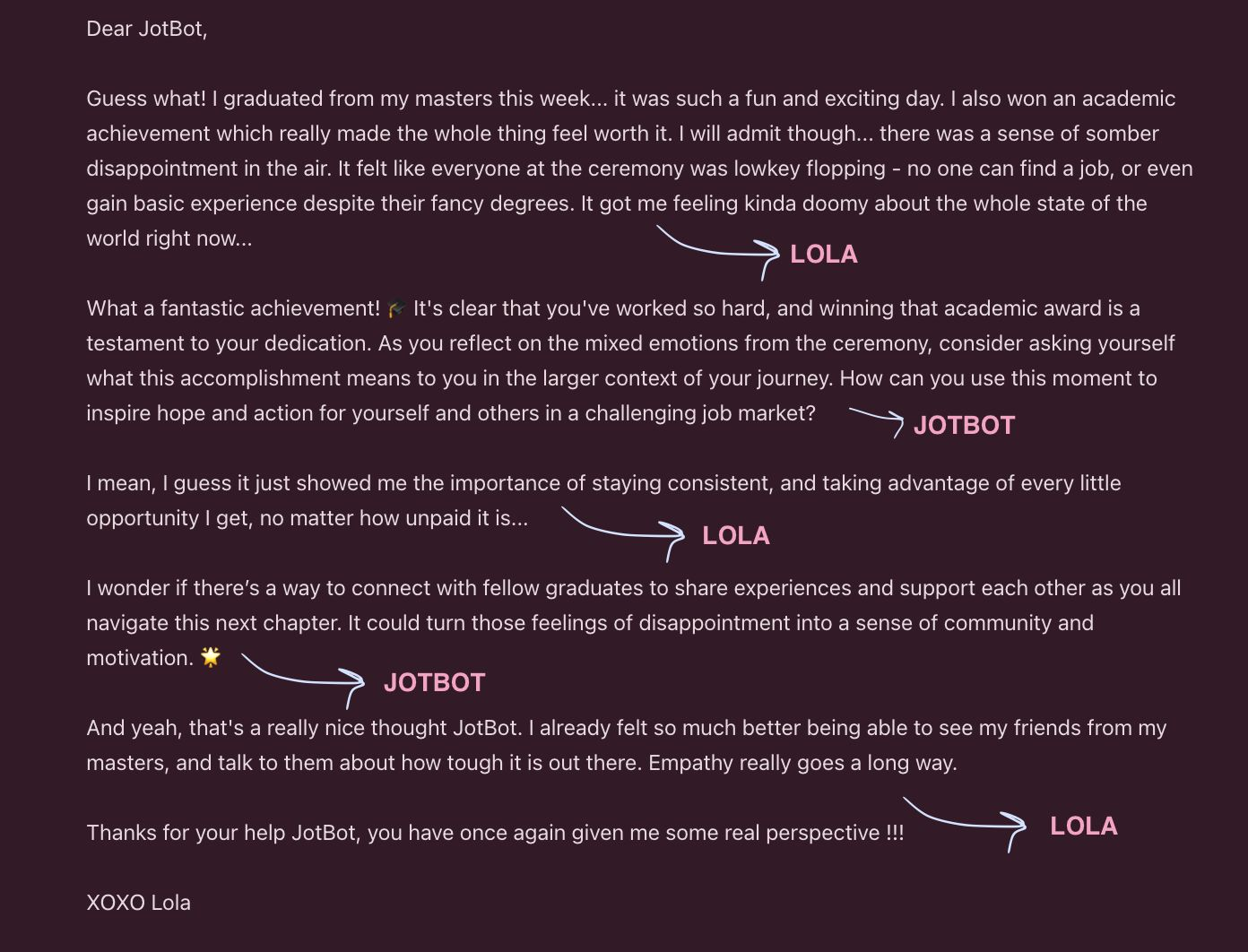Click the JOTBOT label after "challenging job market?"
1248x952 pixels.
pos(964,425)
